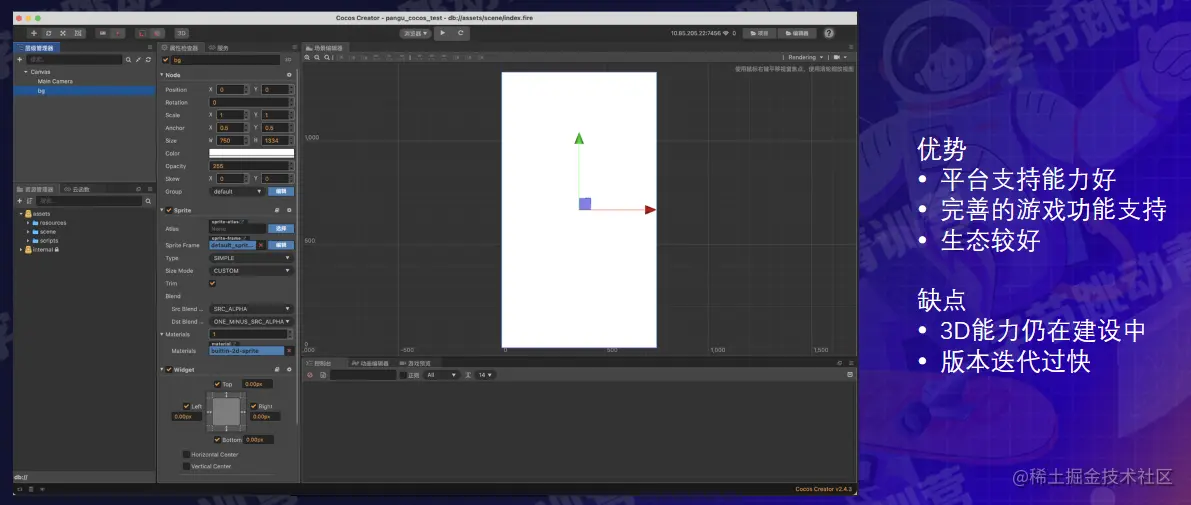The width and height of the screenshot is (1191, 505).
Task: Open the Sprite component help doc icon
Action: click(x=276, y=210)
